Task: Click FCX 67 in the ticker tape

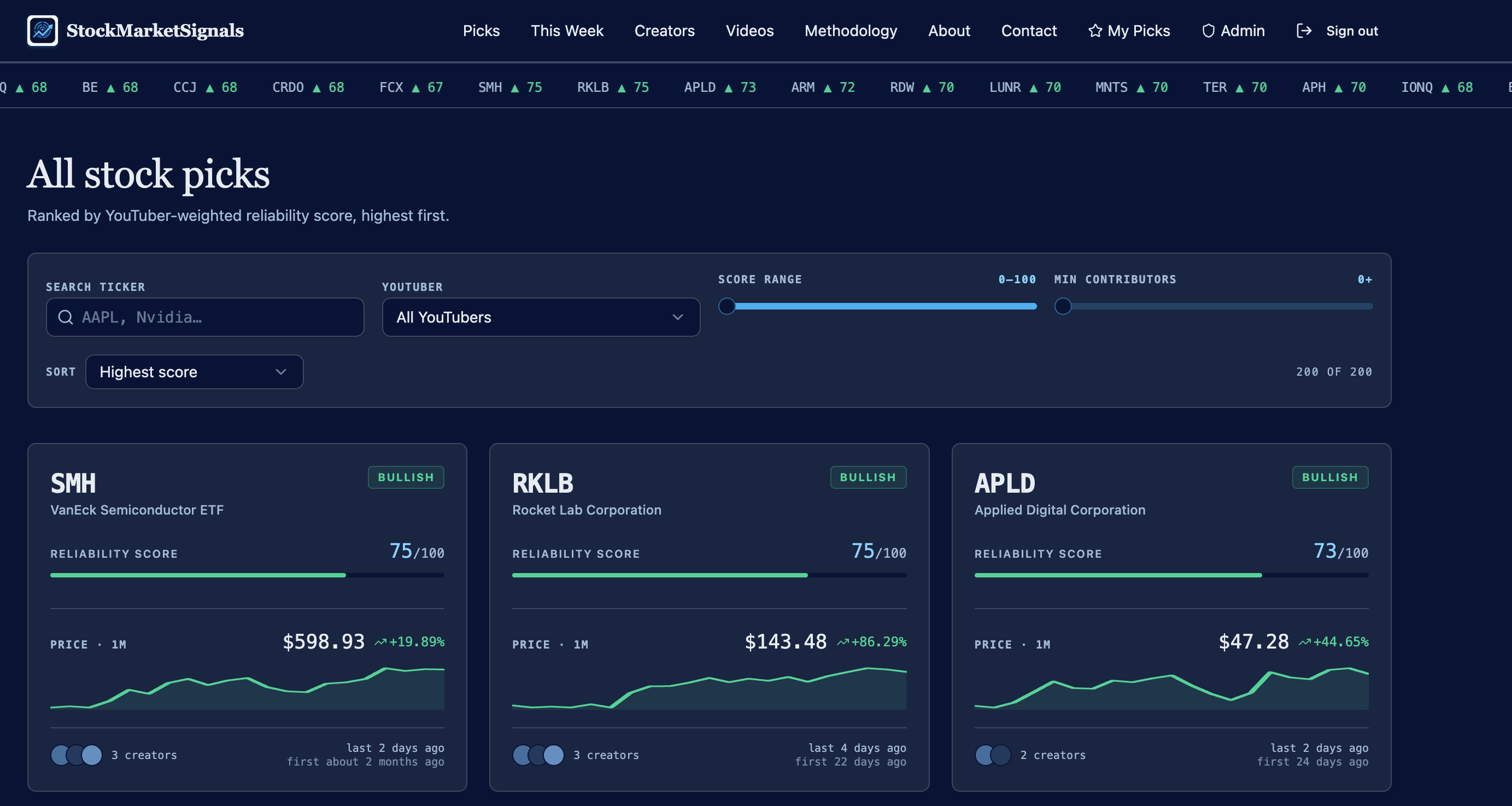Action: coord(411,87)
